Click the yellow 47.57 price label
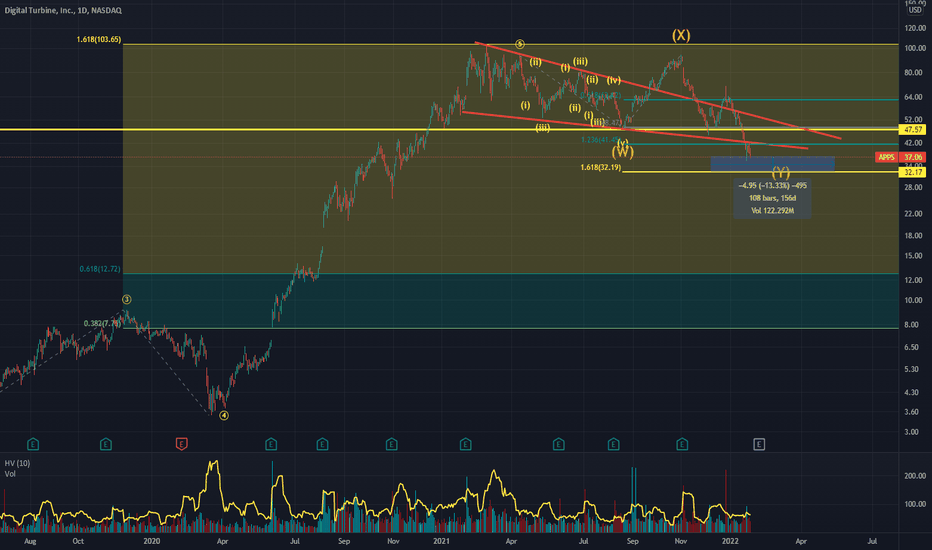The width and height of the screenshot is (932, 550). click(x=913, y=130)
